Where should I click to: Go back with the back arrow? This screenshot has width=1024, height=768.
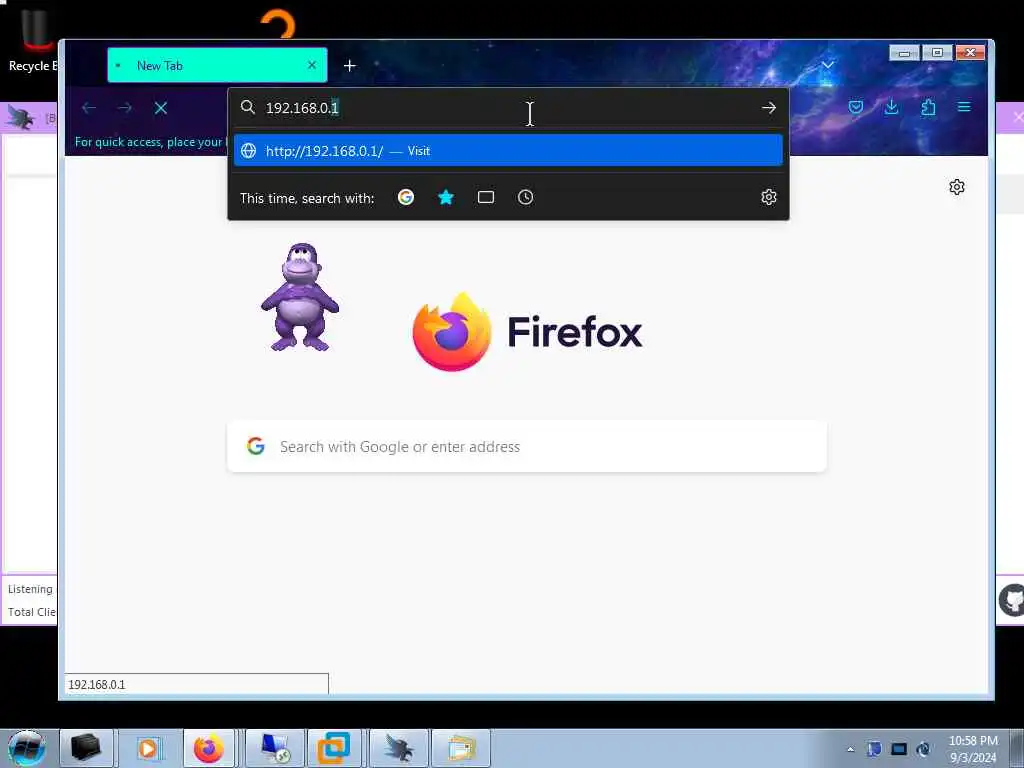coord(89,108)
